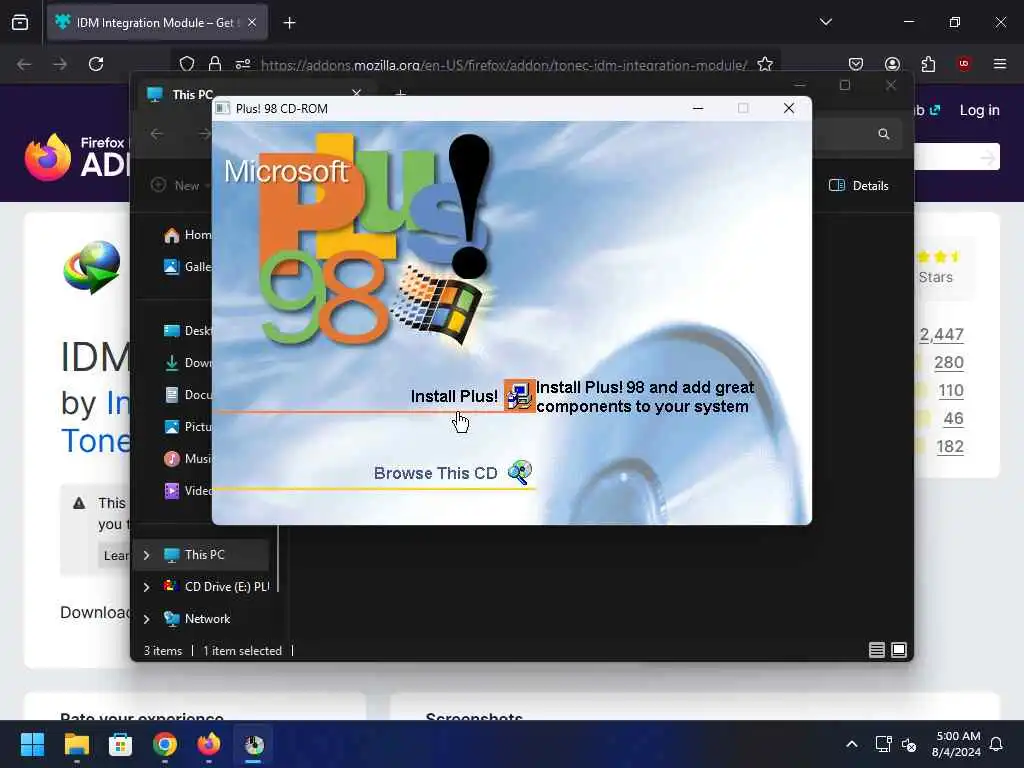Open a new Firefox tab

(289, 23)
